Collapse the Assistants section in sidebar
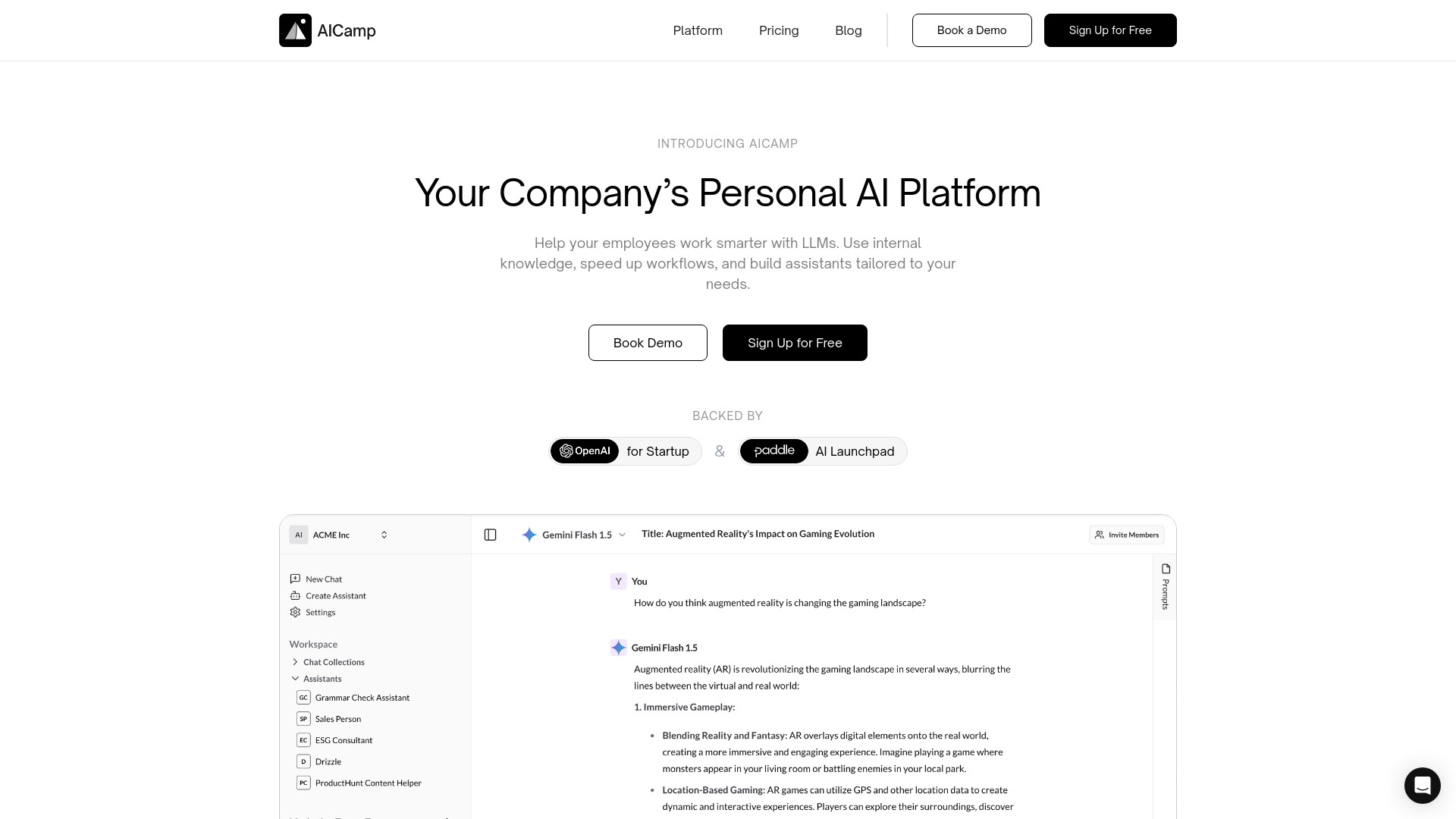Viewport: 1456px width, 819px height. click(x=294, y=678)
